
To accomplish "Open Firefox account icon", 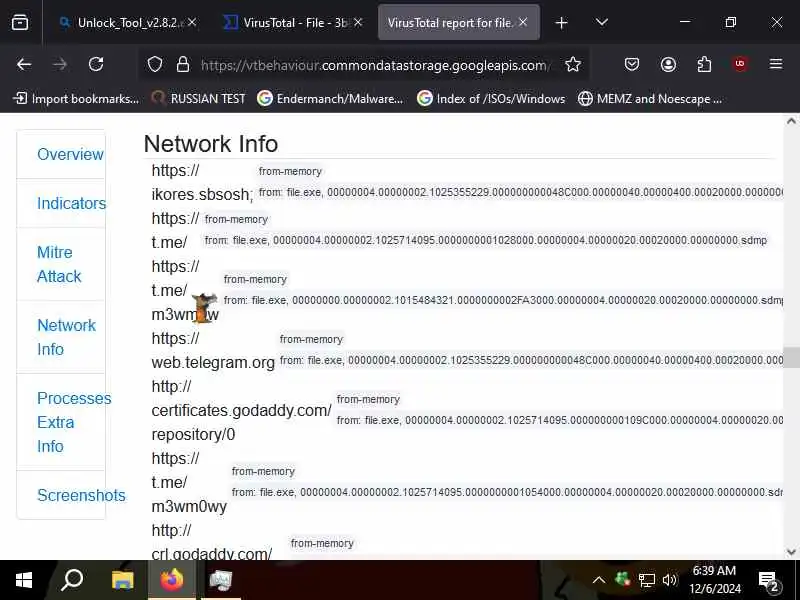I will [668, 64].
